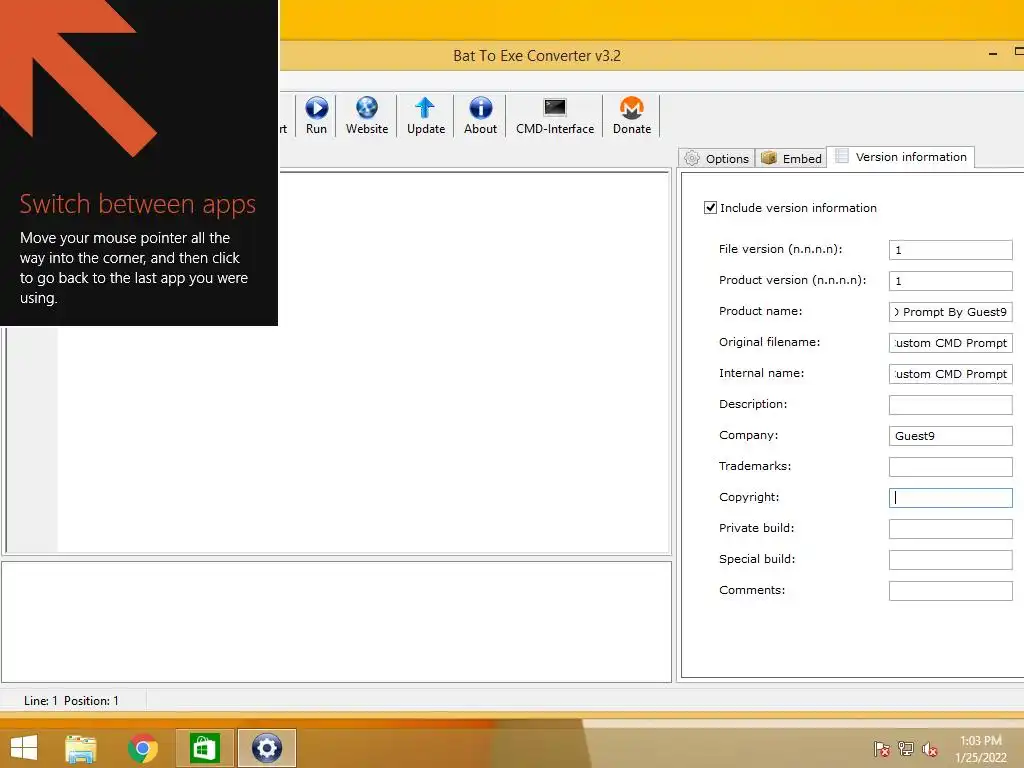Switch to the Options tab
This screenshot has height=768, width=1024.
click(717, 159)
